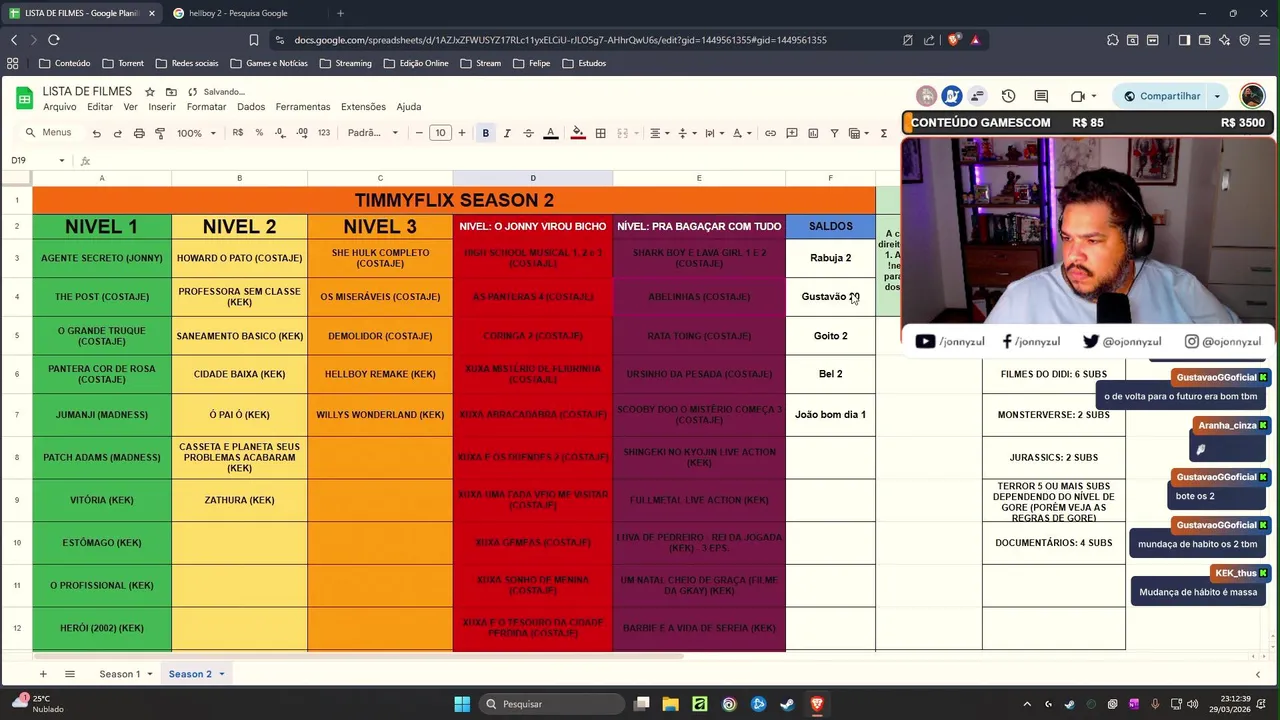Open the name box D19 dropdown

(x=62, y=161)
